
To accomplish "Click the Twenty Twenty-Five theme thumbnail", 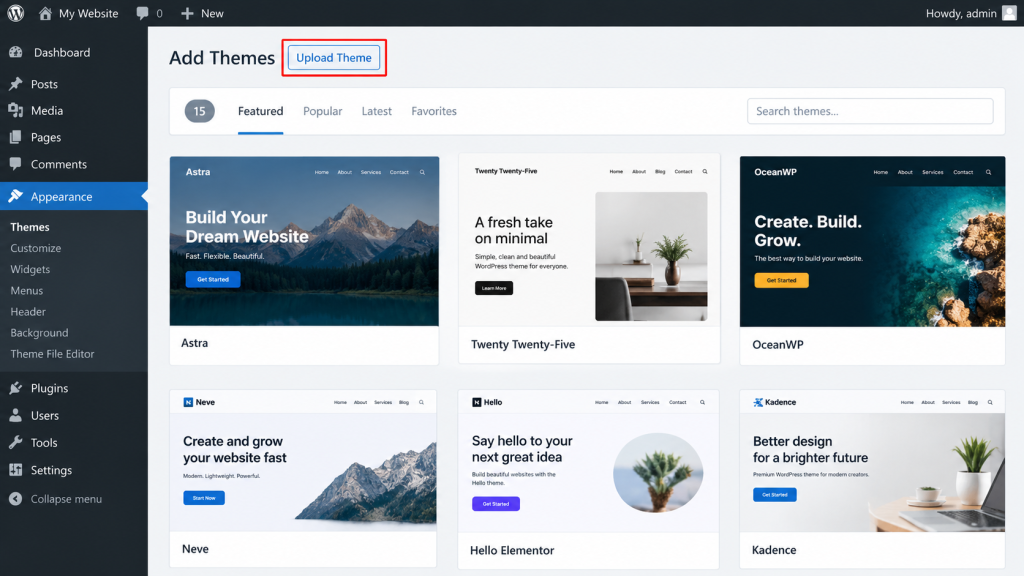I will [x=589, y=240].
